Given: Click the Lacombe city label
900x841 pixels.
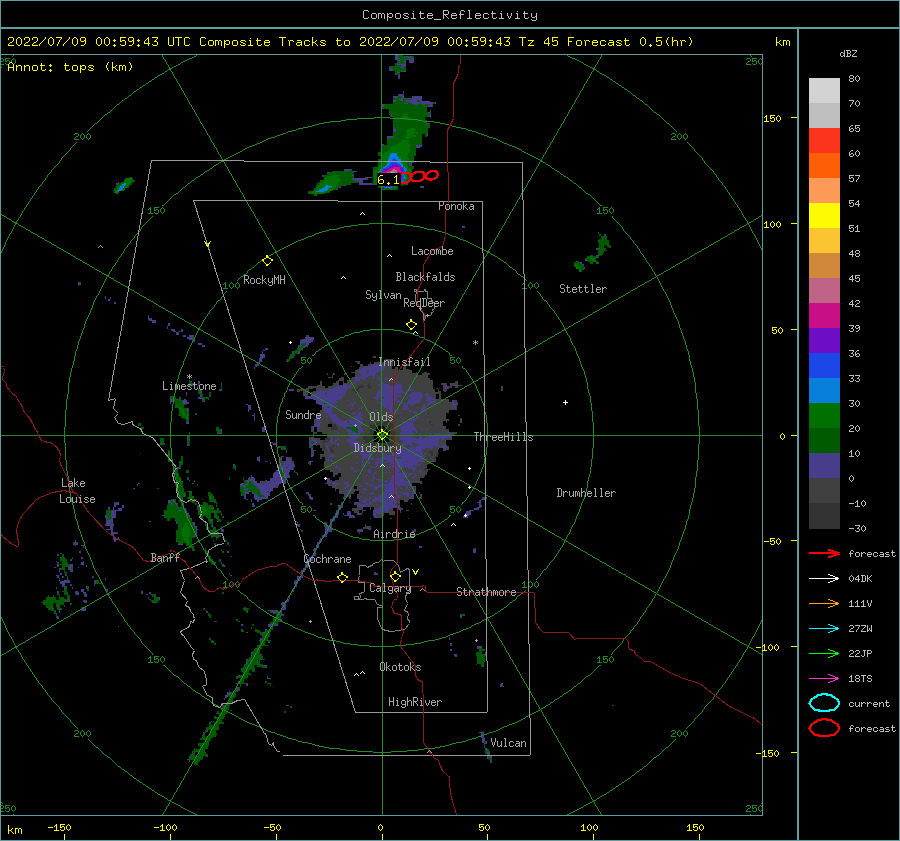Looking at the screenshot, I should pos(432,251).
